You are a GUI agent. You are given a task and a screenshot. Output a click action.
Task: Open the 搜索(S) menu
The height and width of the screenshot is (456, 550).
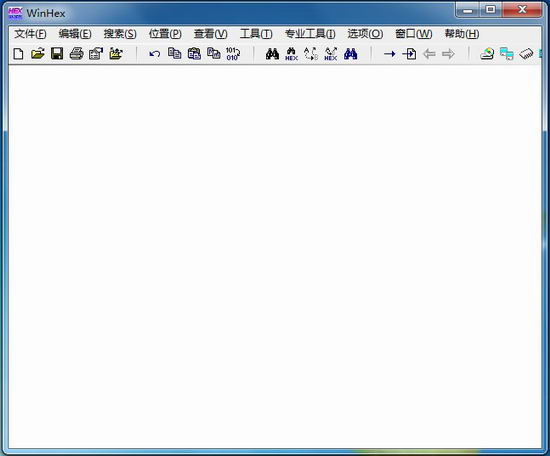click(120, 34)
